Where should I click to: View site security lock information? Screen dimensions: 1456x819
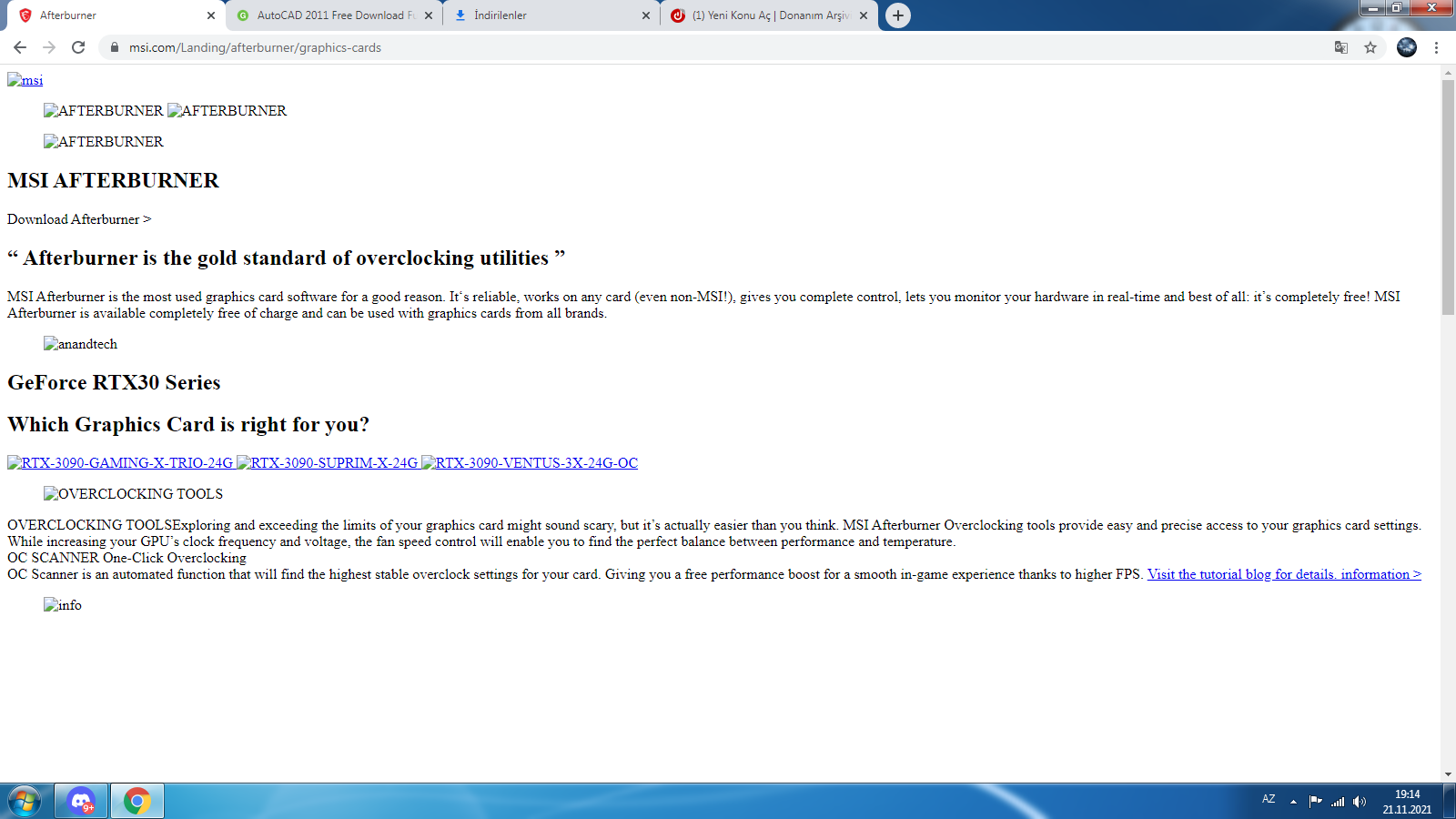114,47
